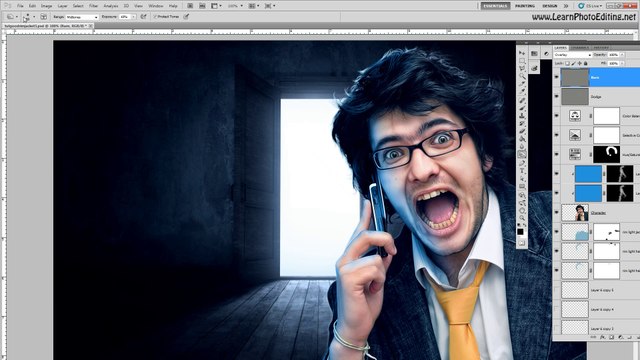Select the Zoom tool in toolbox
This screenshot has height=360, width=640.
[522, 218]
